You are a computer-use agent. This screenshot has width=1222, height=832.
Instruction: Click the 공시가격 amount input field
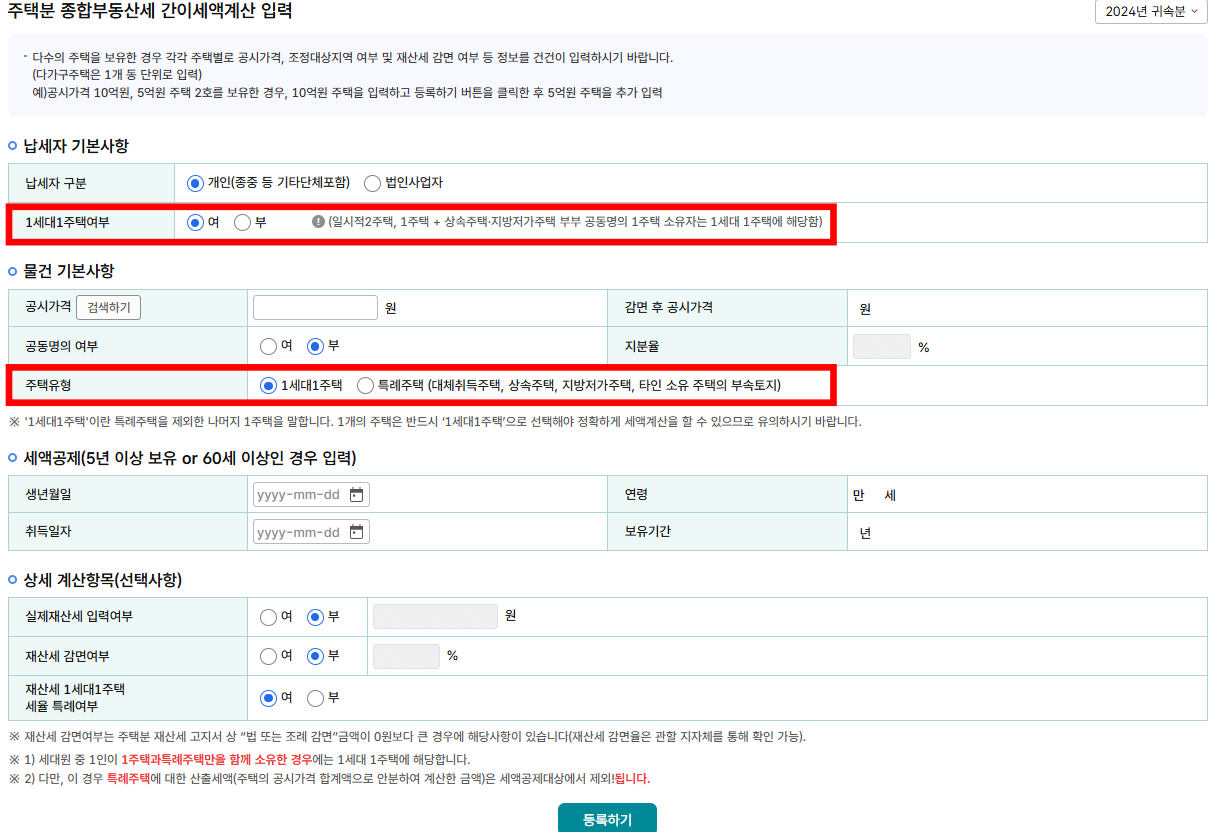[x=314, y=307]
